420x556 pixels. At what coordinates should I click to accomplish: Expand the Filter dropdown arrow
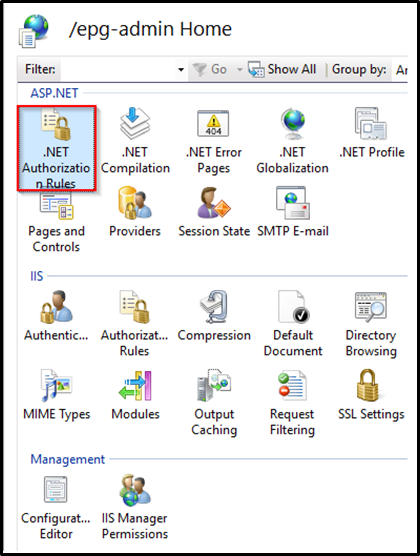[x=181, y=69]
